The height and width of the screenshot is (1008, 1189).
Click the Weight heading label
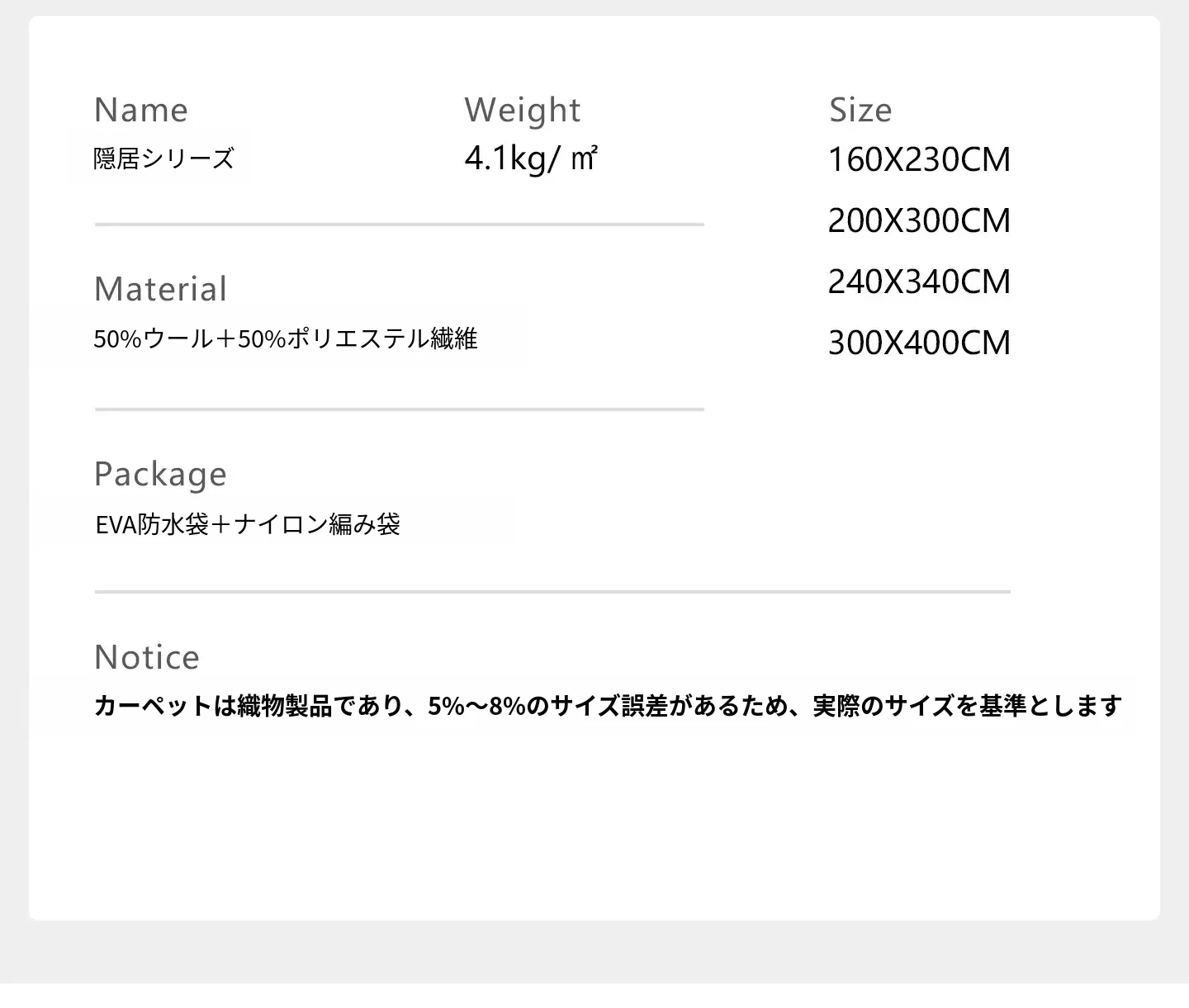[522, 111]
